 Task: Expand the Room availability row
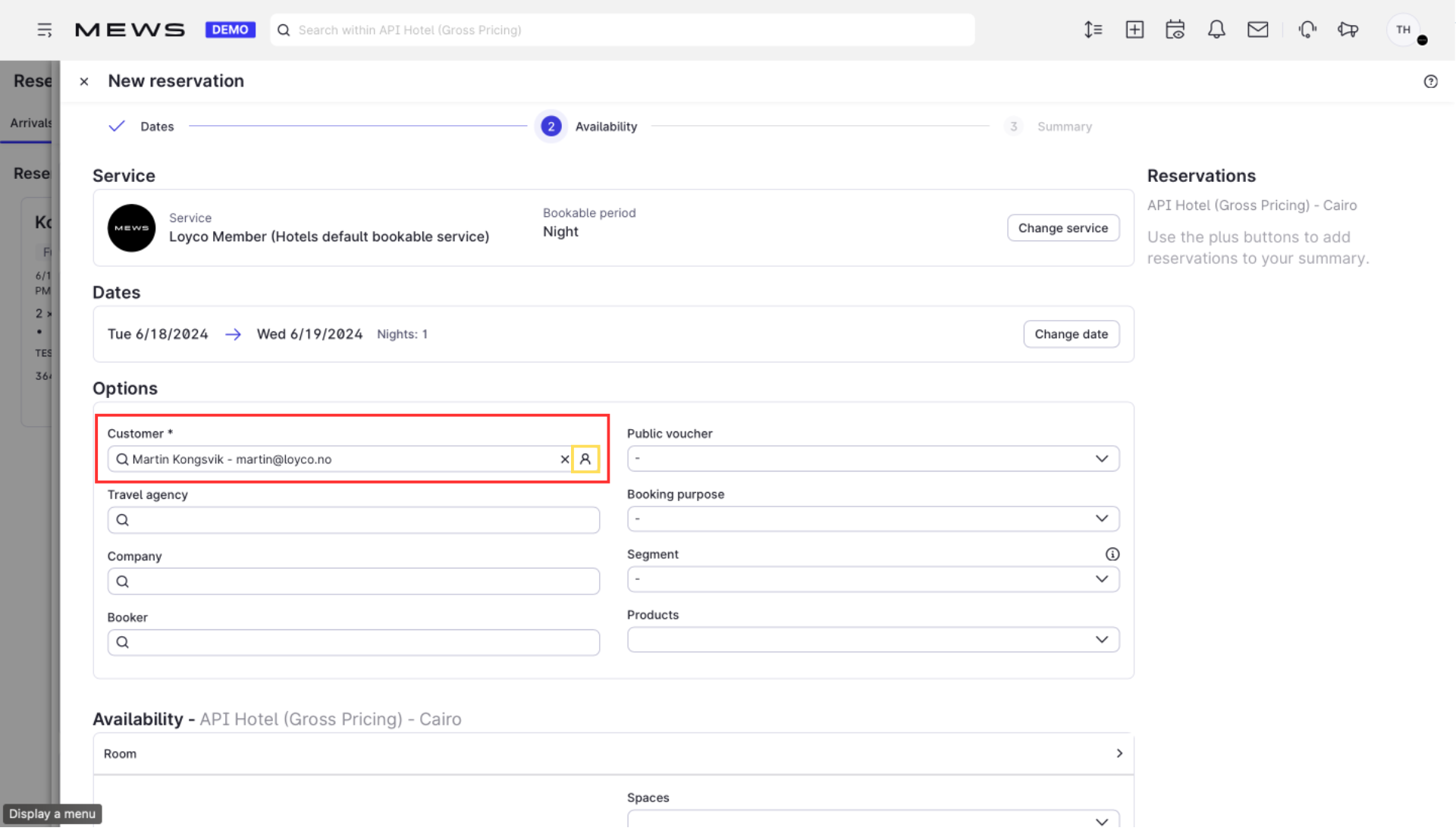613,754
